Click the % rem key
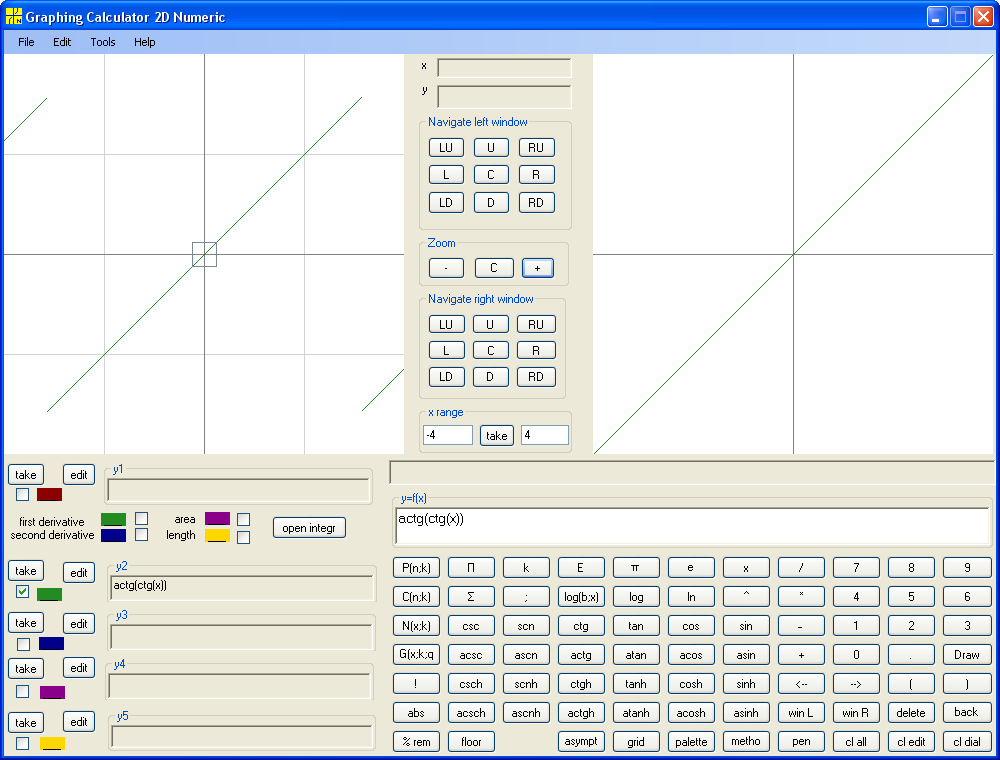1000x760 pixels. (416, 742)
